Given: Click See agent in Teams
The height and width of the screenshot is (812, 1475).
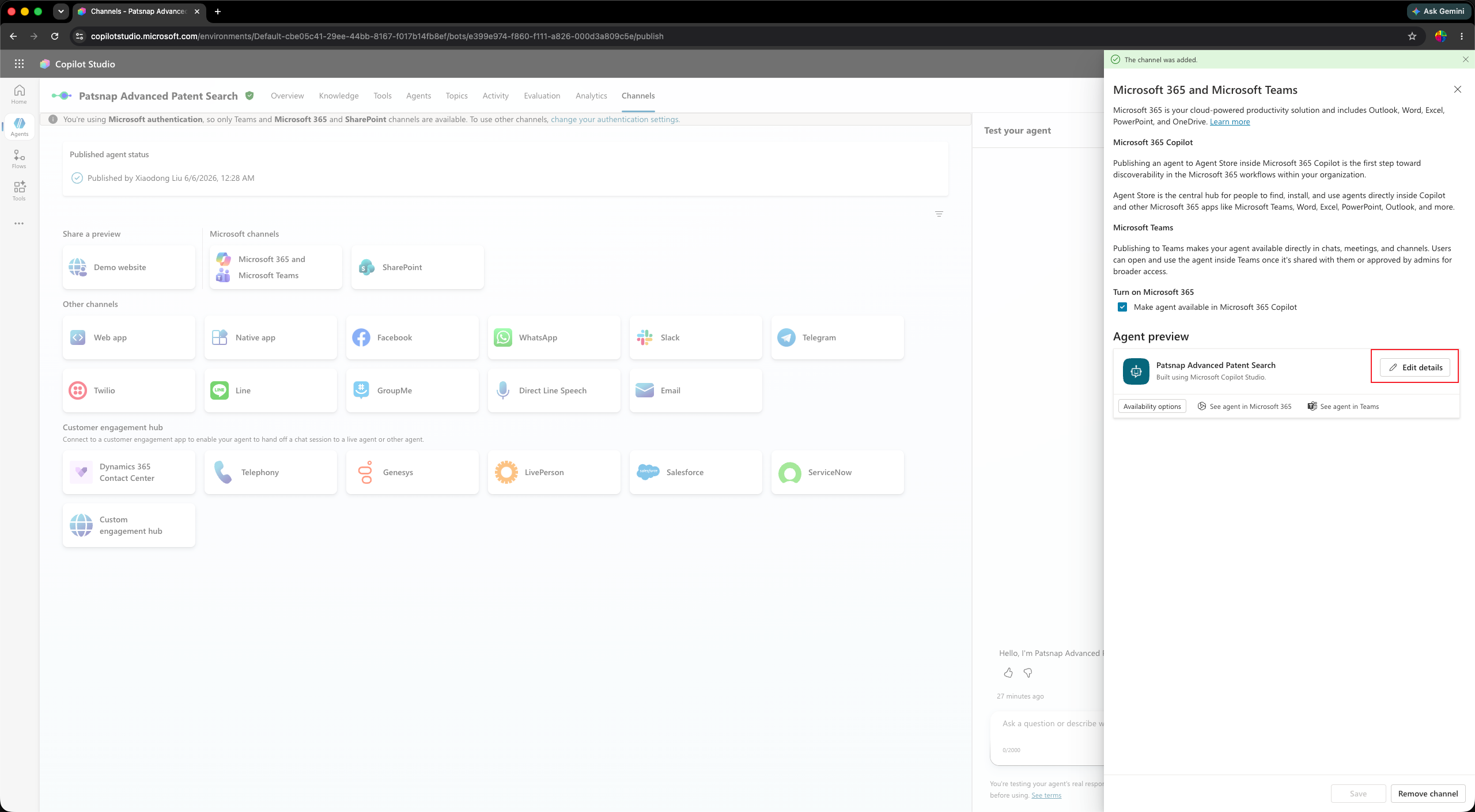Looking at the screenshot, I should 1343,407.
